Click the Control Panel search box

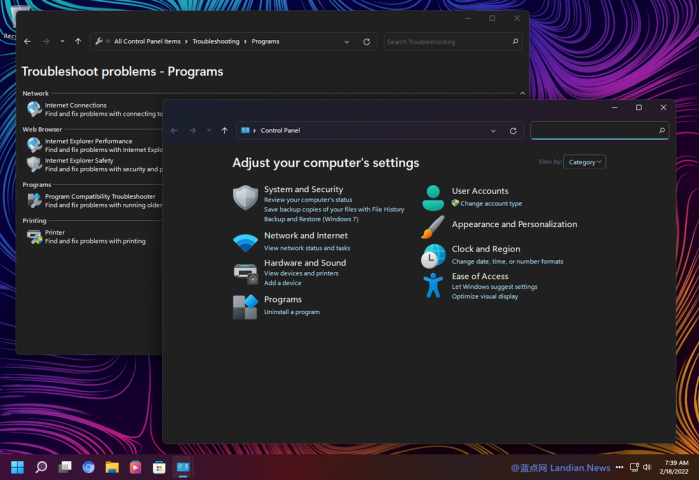tap(594, 130)
